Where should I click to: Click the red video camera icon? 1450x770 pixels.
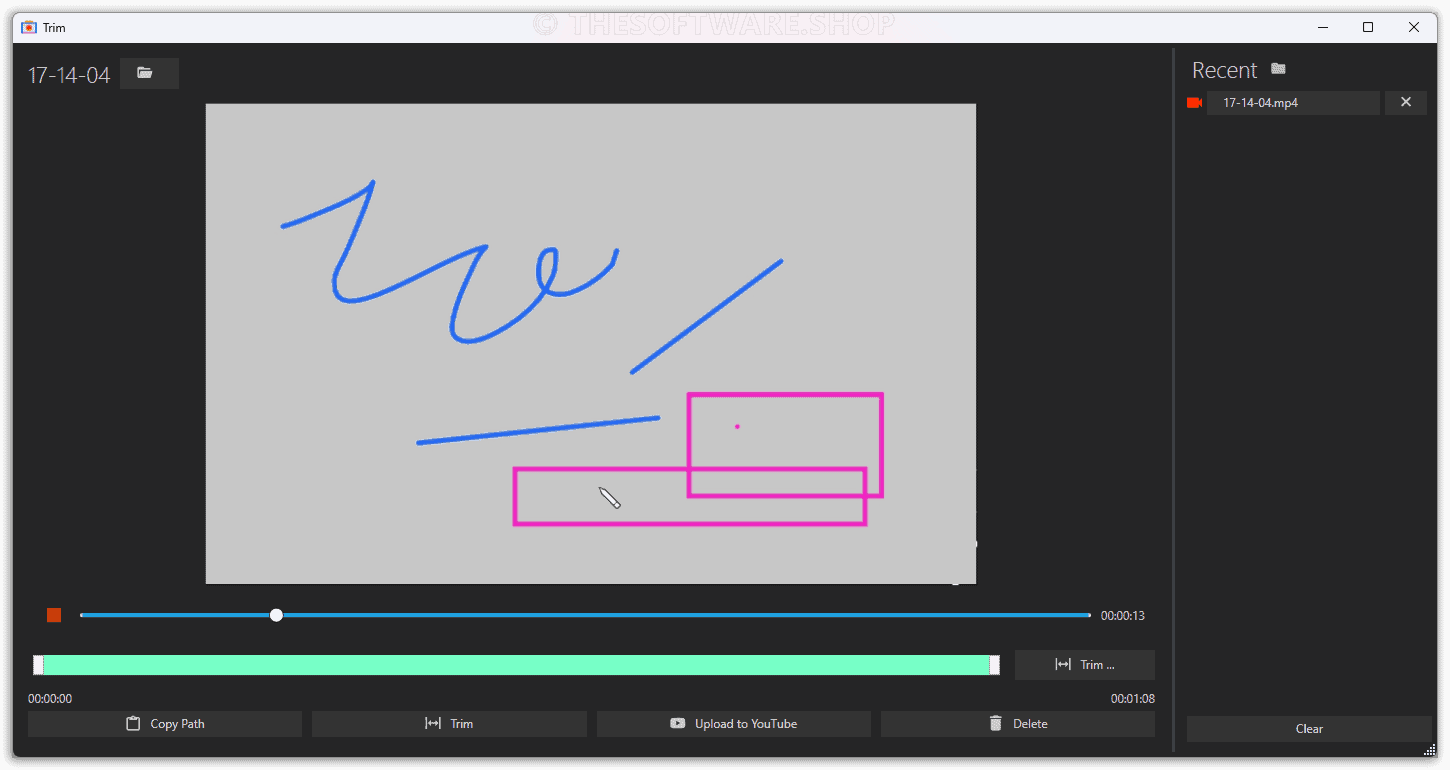tap(1194, 103)
